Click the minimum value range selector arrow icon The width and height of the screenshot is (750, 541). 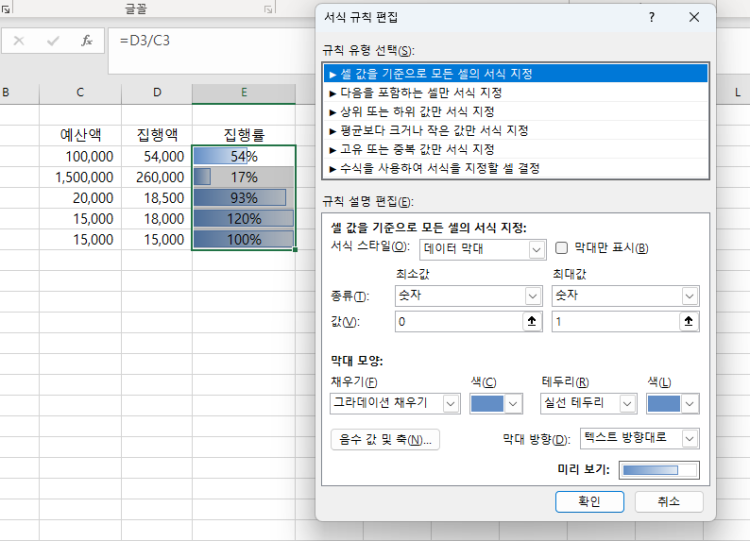click(531, 322)
